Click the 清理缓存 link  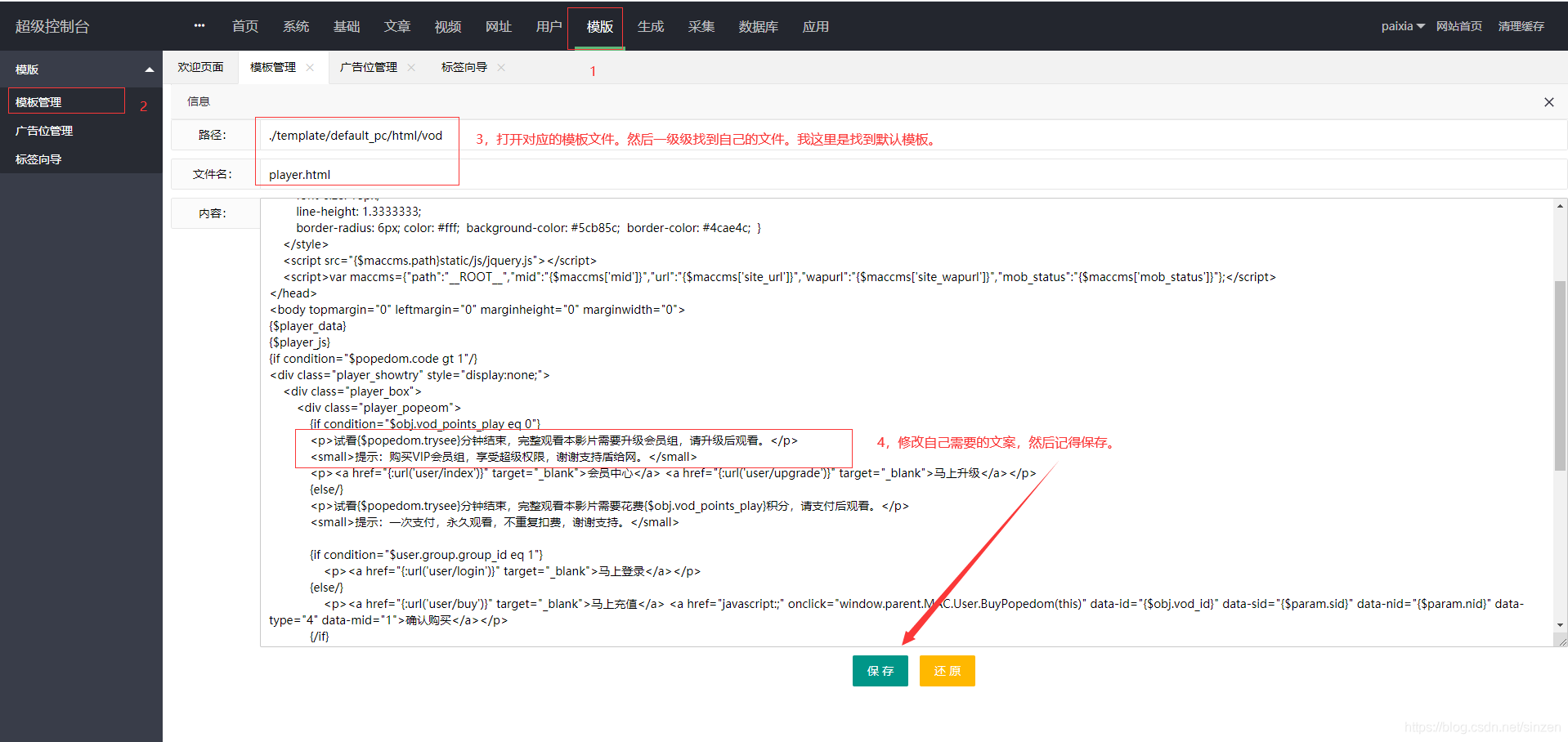pos(1521,26)
